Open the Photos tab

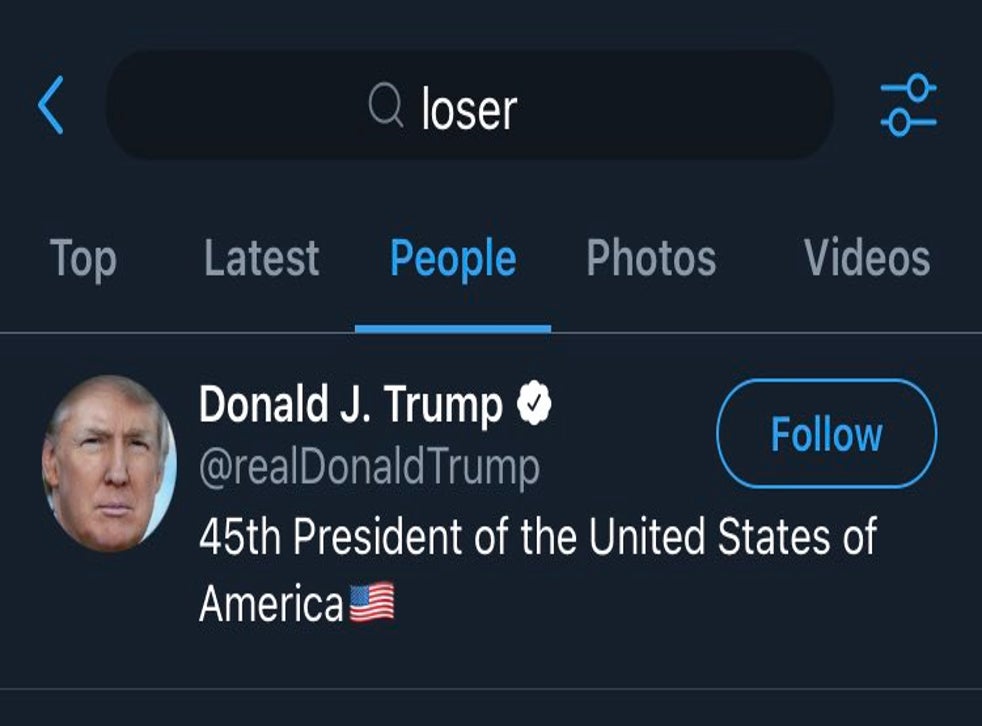(651, 258)
